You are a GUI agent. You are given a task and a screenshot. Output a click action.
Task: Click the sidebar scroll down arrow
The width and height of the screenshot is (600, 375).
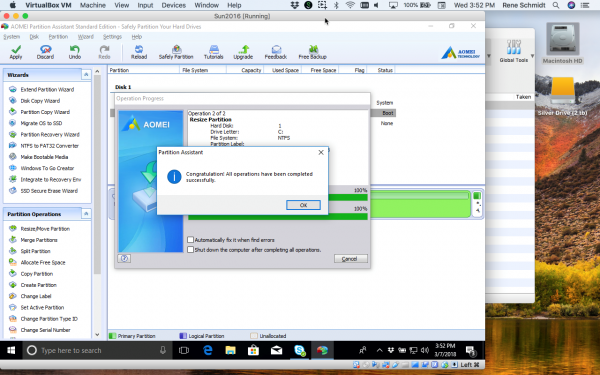[x=97, y=334]
